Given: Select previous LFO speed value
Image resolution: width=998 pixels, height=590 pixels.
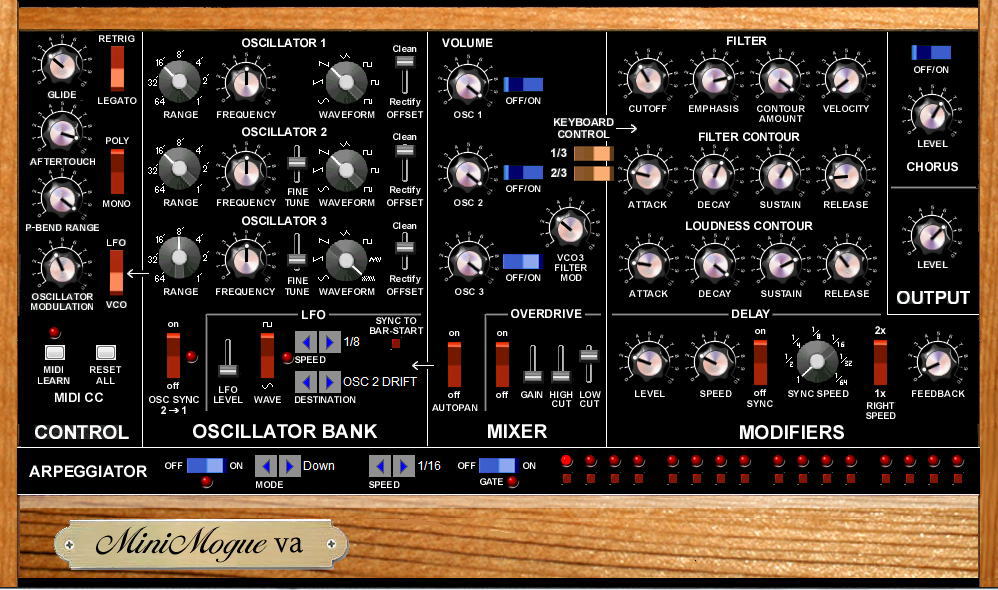Looking at the screenshot, I should [306, 342].
